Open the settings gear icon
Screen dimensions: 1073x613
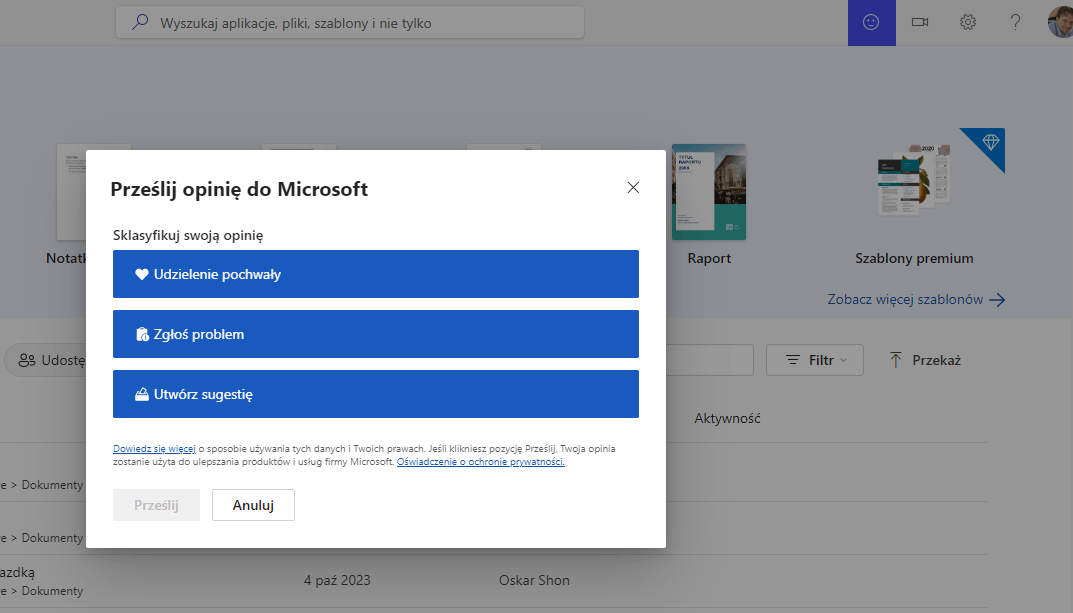[968, 23]
